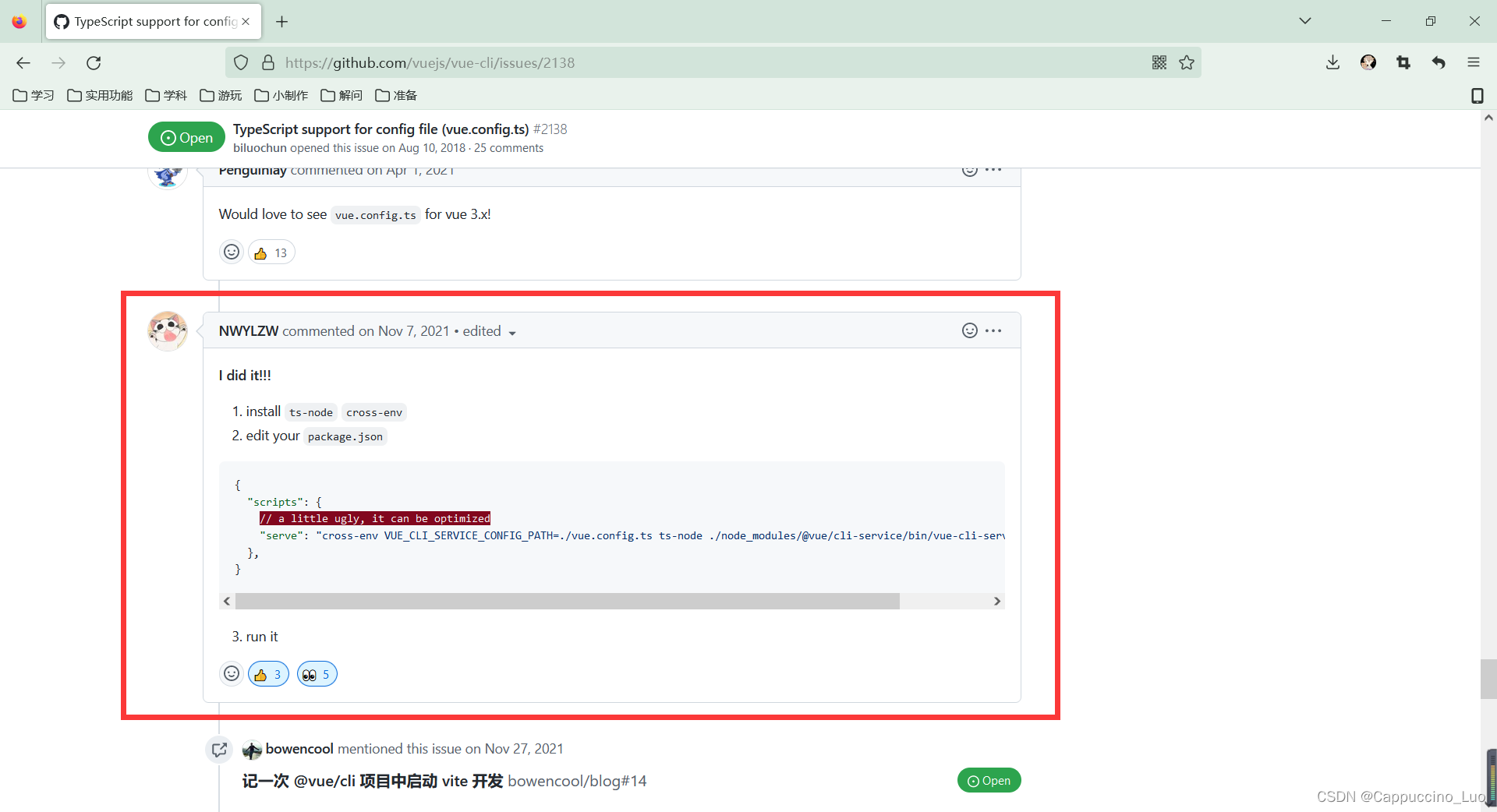Open QR code icon in address bar

click(x=1159, y=63)
